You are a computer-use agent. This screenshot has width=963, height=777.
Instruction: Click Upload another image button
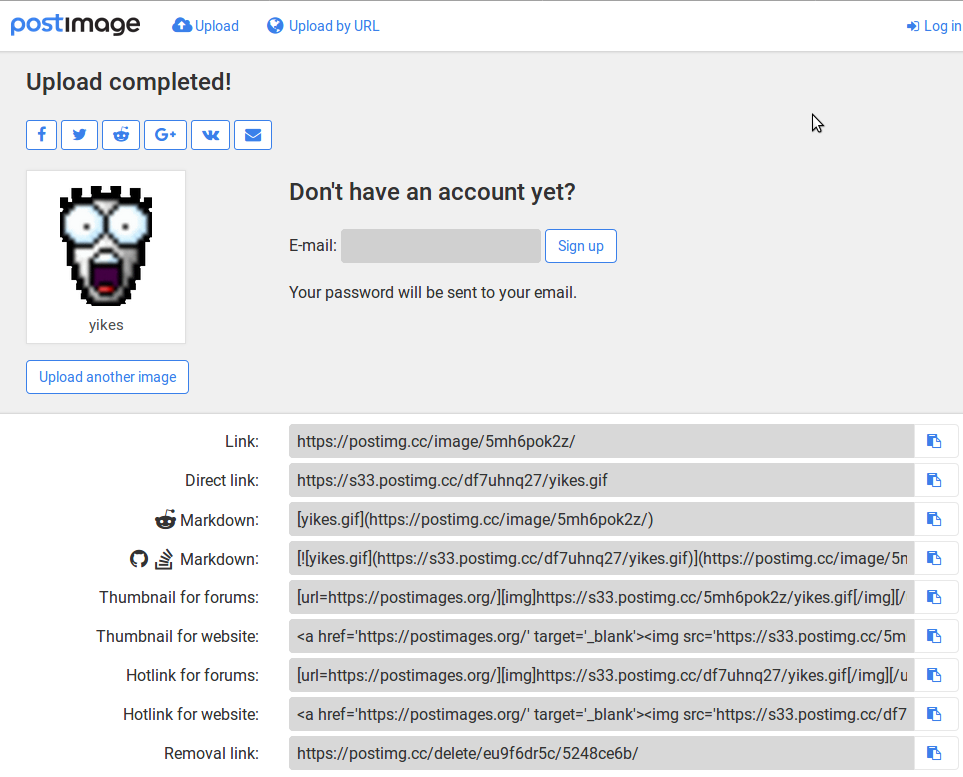[x=107, y=377]
